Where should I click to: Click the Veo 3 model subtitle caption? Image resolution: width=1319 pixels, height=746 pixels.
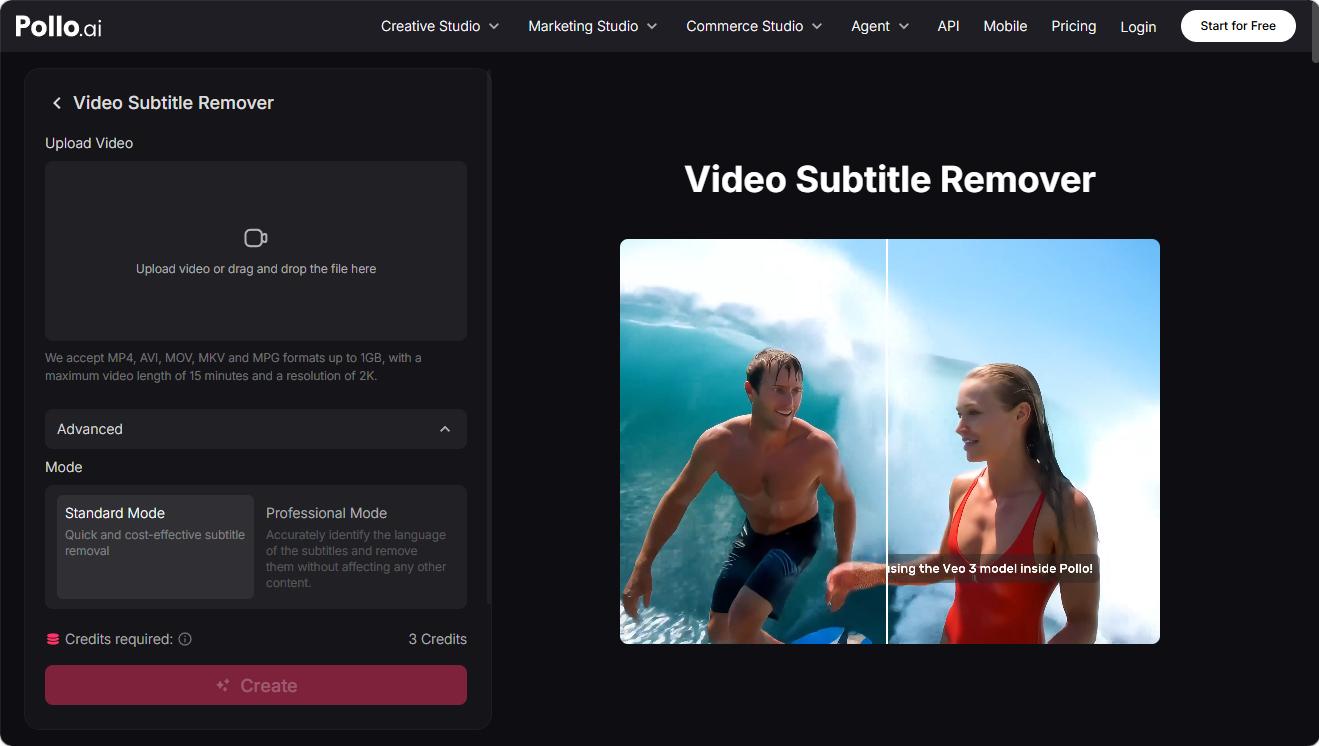click(x=993, y=569)
